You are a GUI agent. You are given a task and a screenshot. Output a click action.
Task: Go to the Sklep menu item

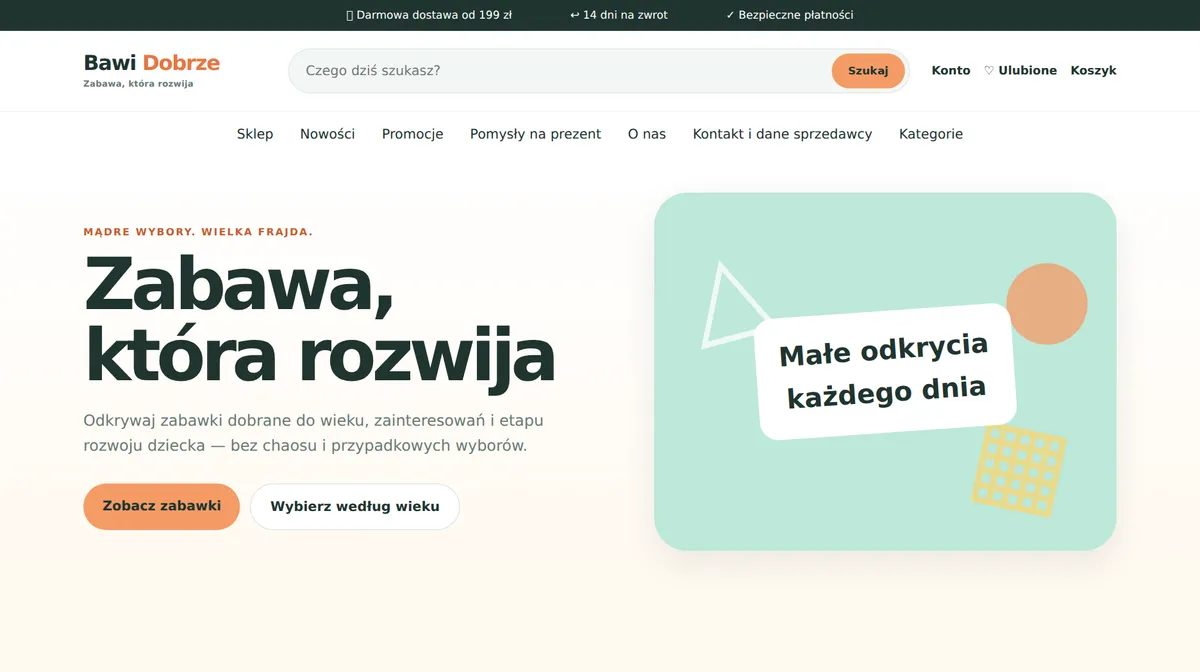[x=255, y=134]
